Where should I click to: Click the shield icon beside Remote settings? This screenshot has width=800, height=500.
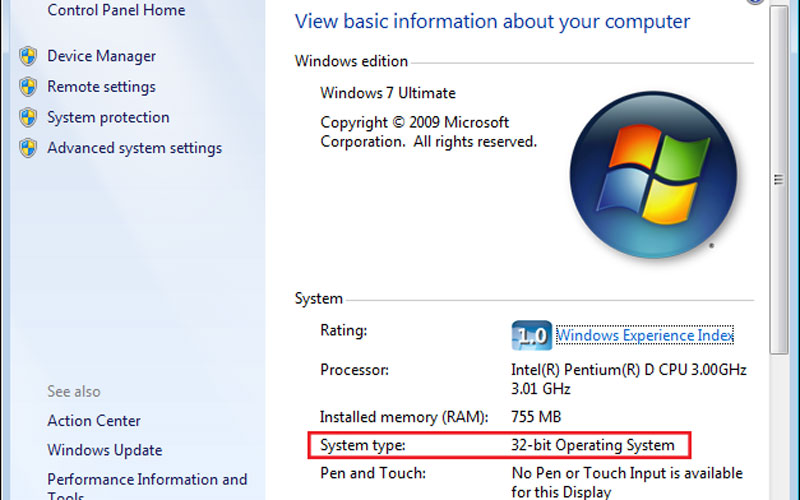[28, 87]
